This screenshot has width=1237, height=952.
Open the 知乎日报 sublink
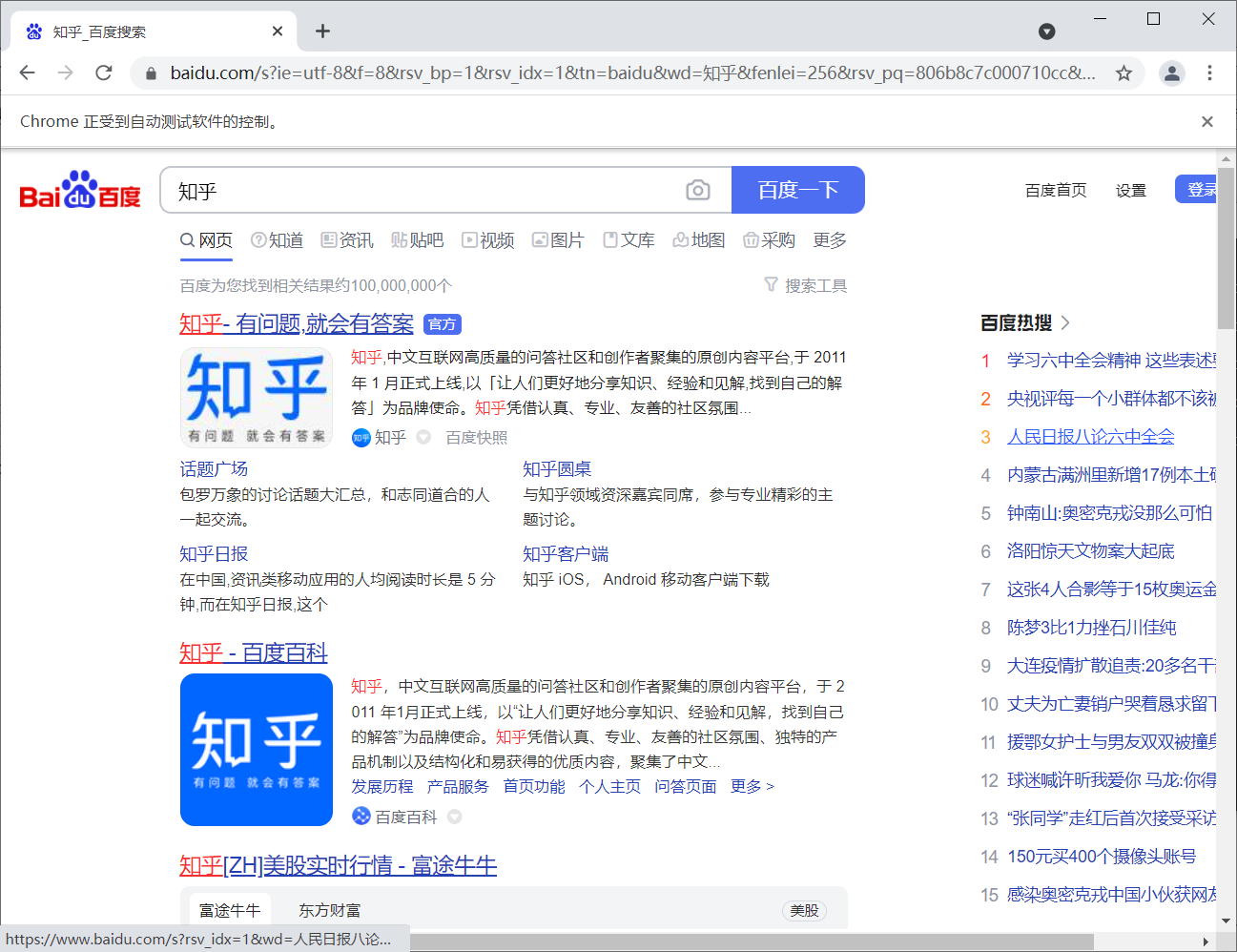(215, 554)
